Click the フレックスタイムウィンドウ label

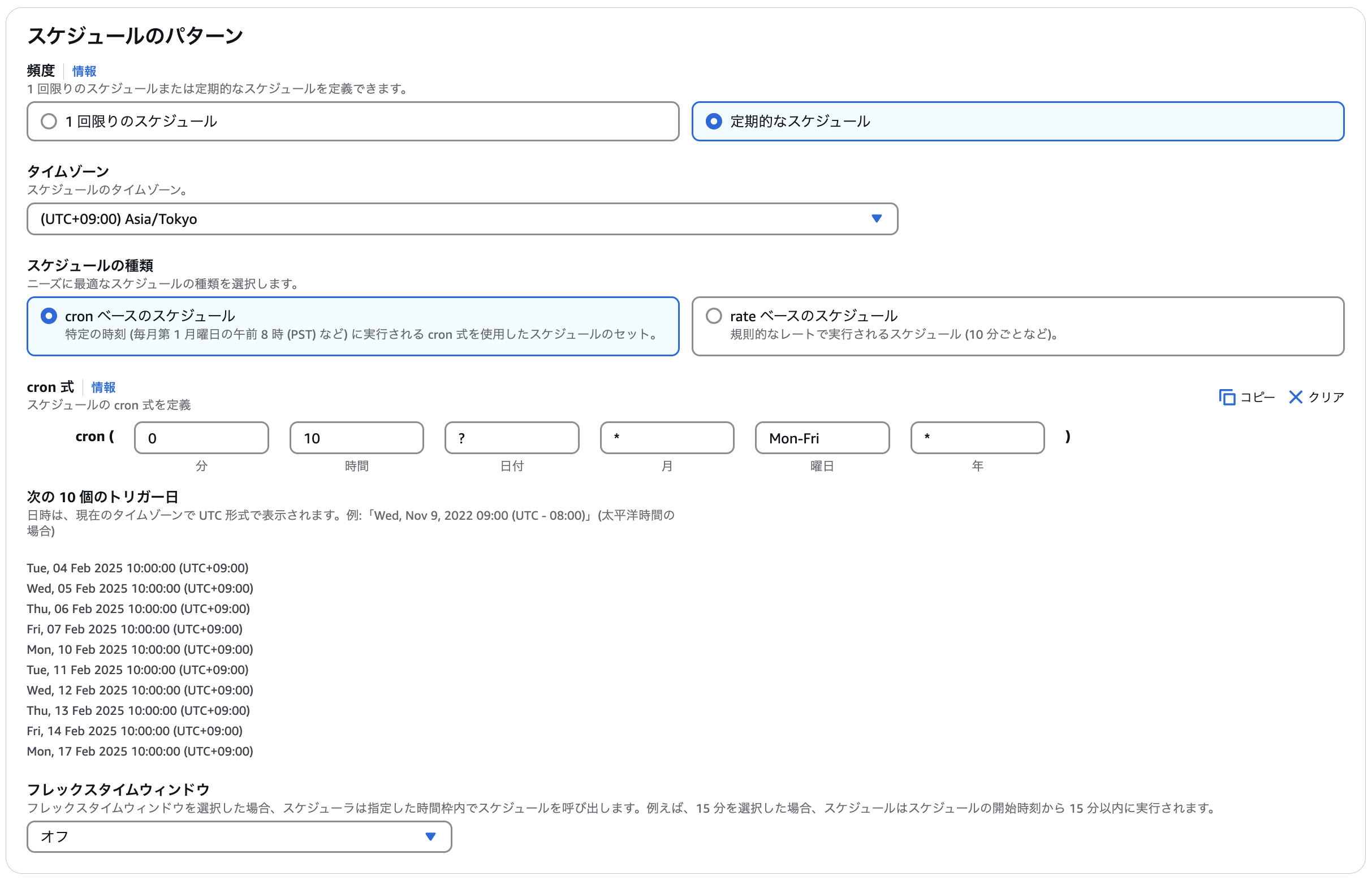pos(118,790)
